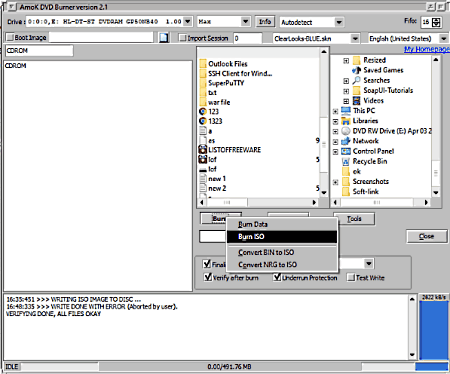Toggle Underrun Protection checkbox
Screen dimensions: 450x374
[x=277, y=277]
